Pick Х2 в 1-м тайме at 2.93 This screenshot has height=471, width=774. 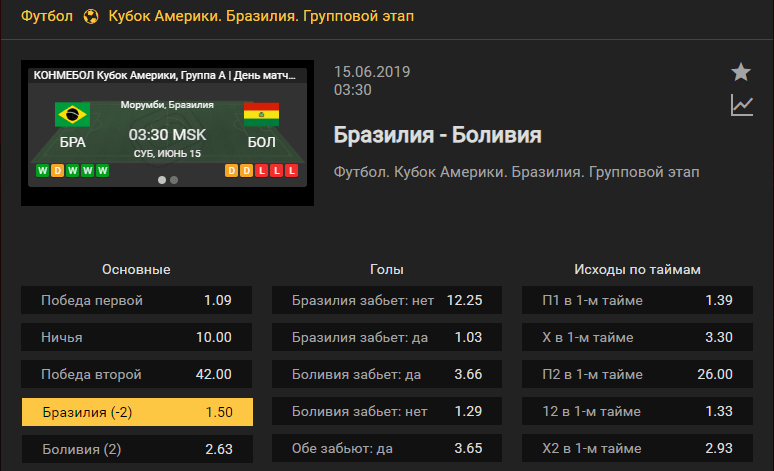(x=637, y=448)
